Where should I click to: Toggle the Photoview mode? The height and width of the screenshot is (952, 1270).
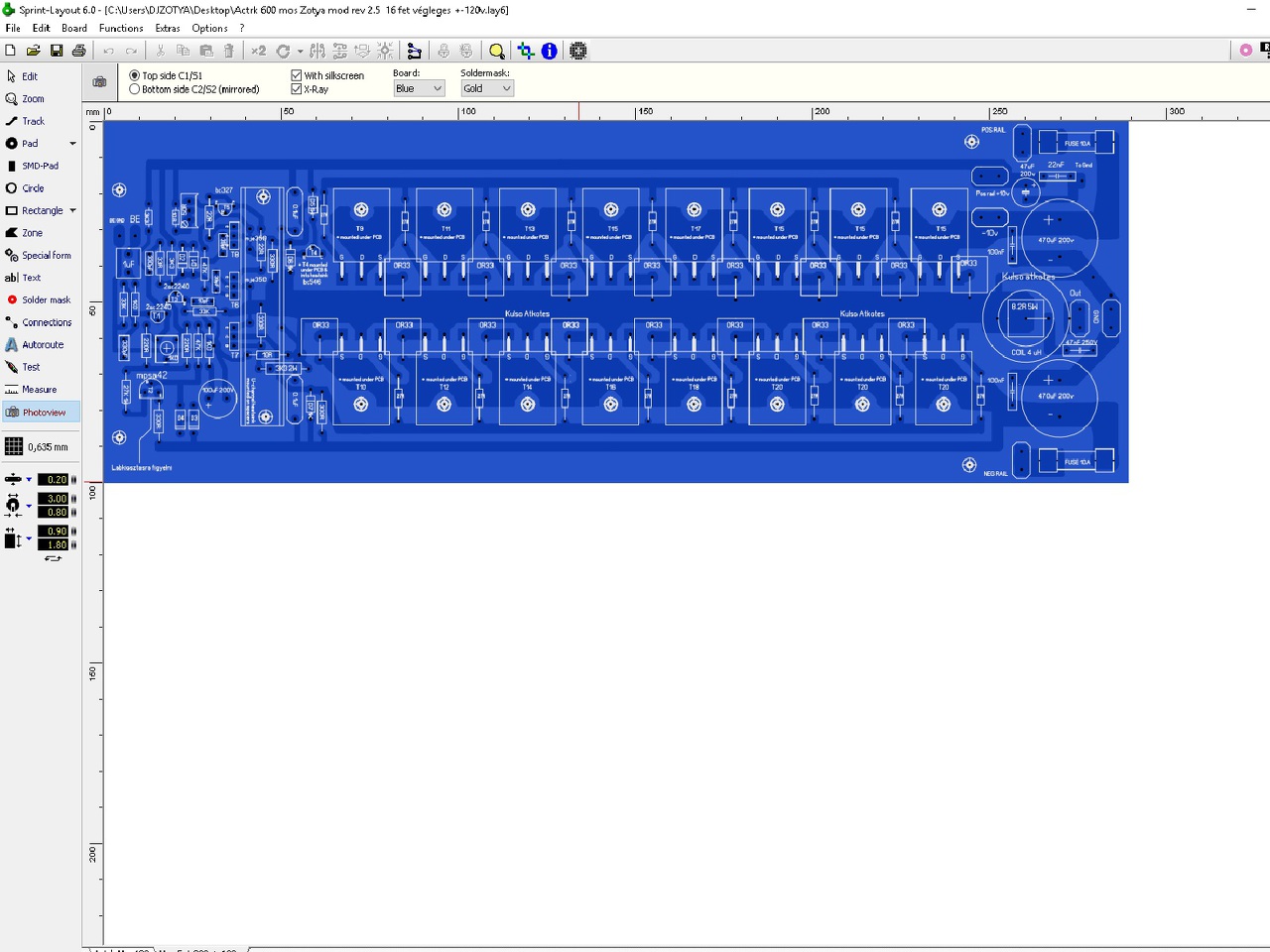click(x=40, y=412)
